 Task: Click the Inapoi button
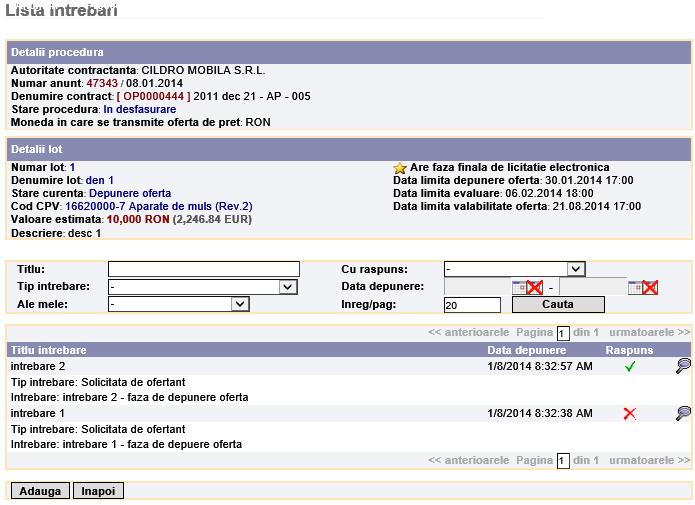[x=98, y=491]
